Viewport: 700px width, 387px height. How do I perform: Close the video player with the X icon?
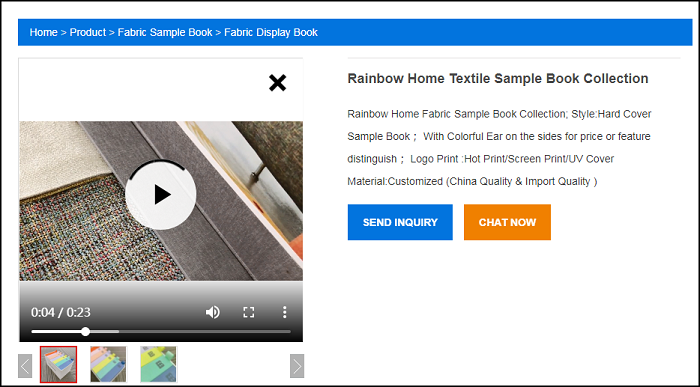tap(277, 83)
